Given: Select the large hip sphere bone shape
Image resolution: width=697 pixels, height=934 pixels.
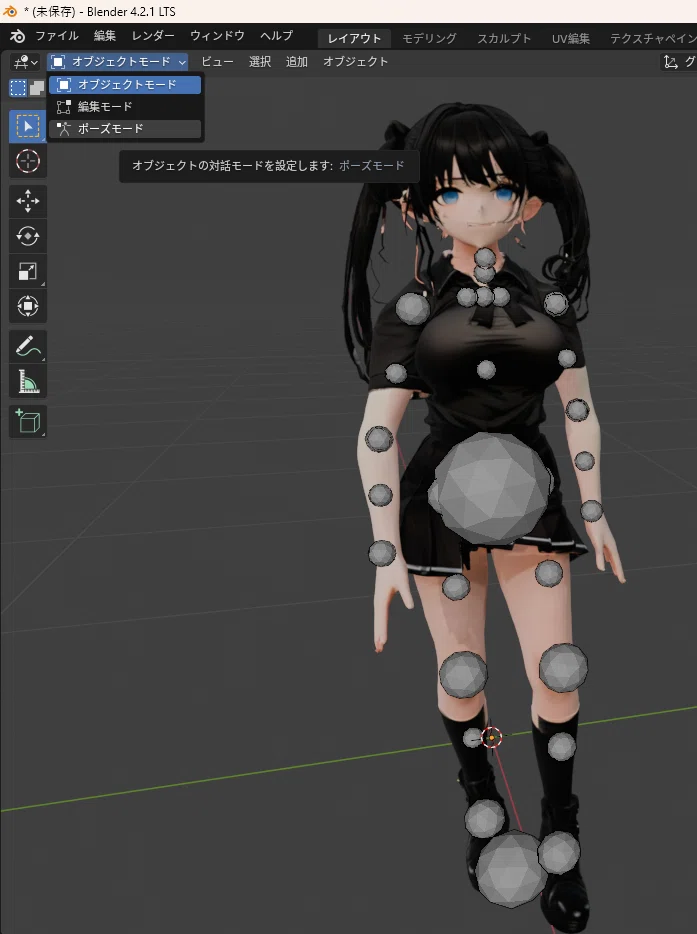Looking at the screenshot, I should (492, 488).
